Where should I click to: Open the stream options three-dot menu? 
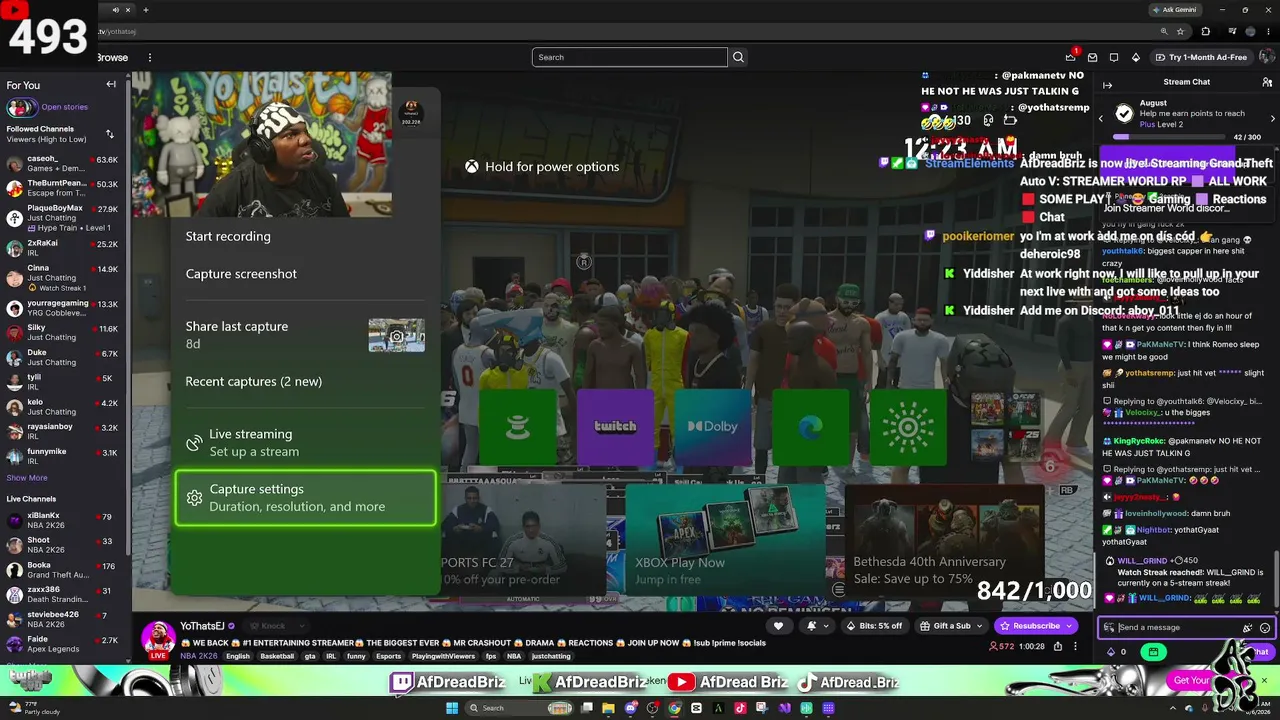click(1076, 646)
